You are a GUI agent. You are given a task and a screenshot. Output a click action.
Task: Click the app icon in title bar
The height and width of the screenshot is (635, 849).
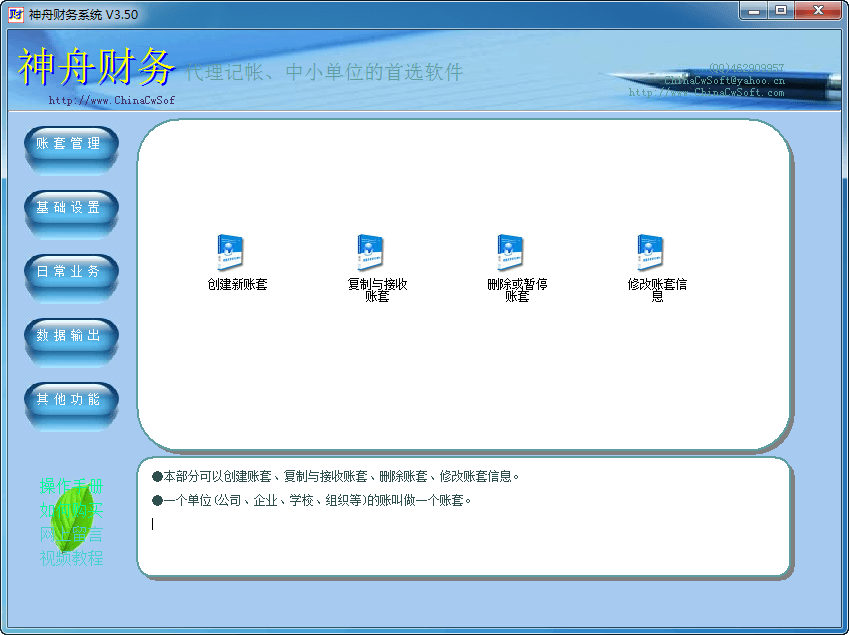click(x=15, y=12)
